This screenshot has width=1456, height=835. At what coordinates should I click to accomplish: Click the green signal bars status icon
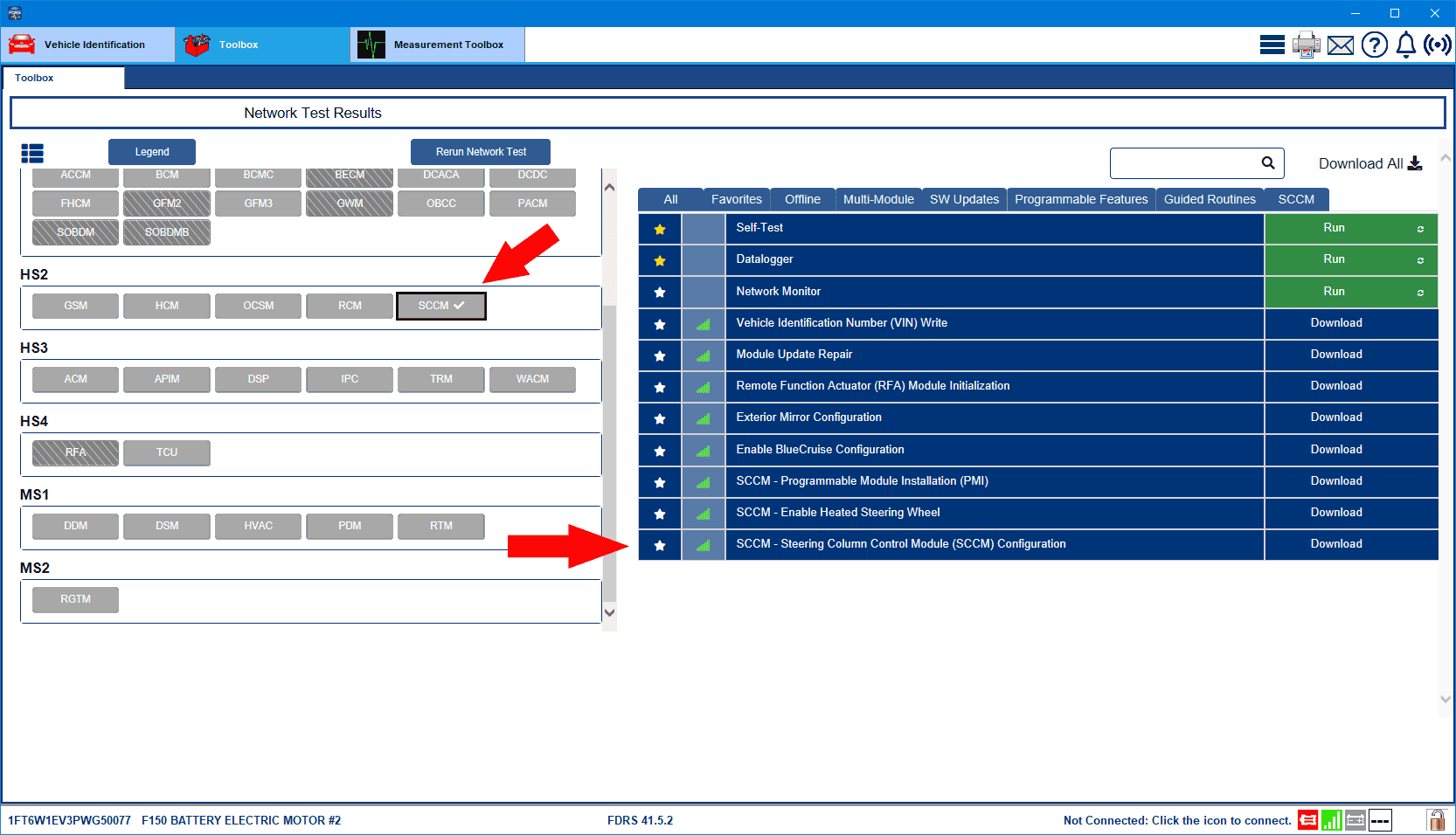(x=1332, y=820)
